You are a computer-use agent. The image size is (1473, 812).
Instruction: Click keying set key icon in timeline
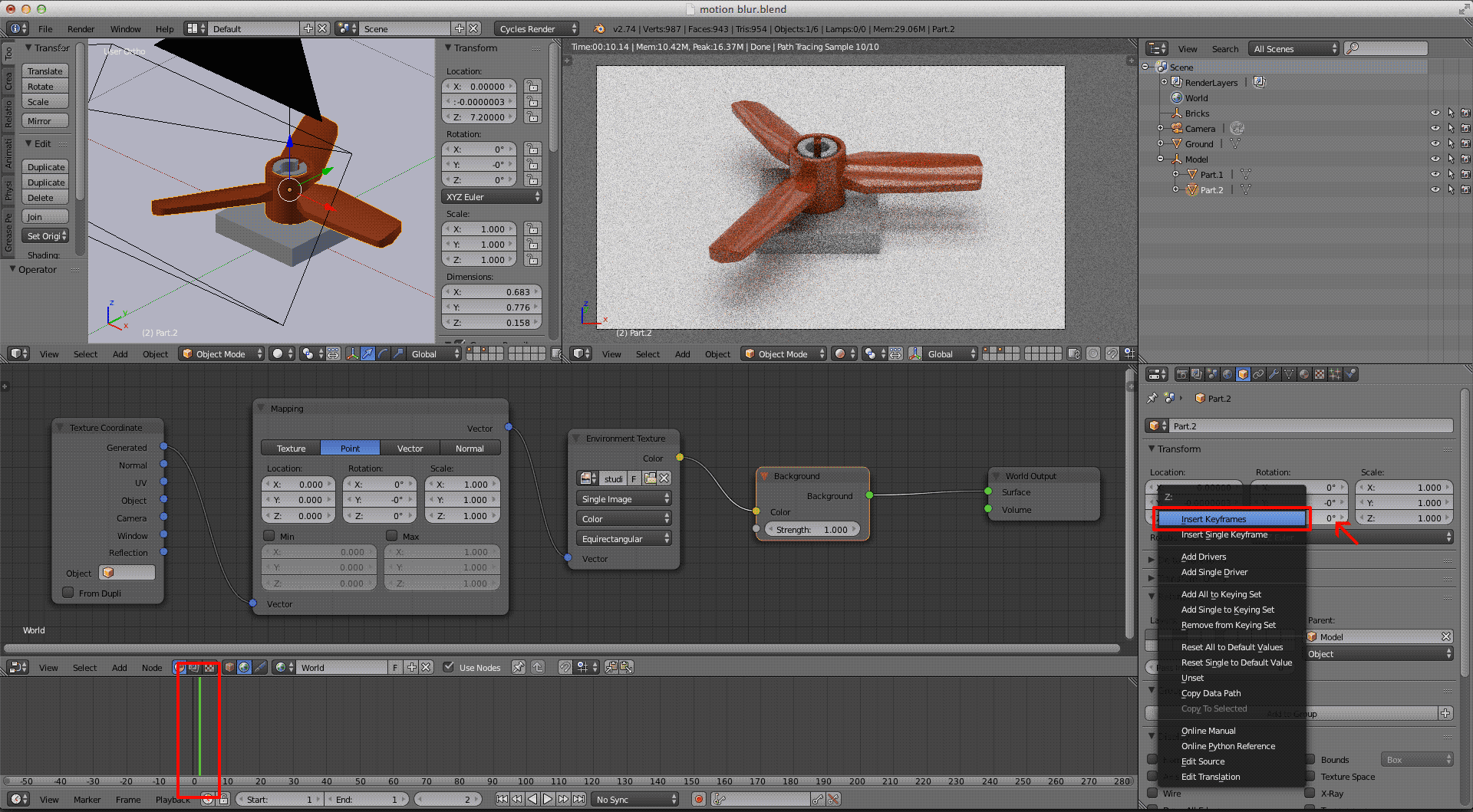(x=719, y=799)
